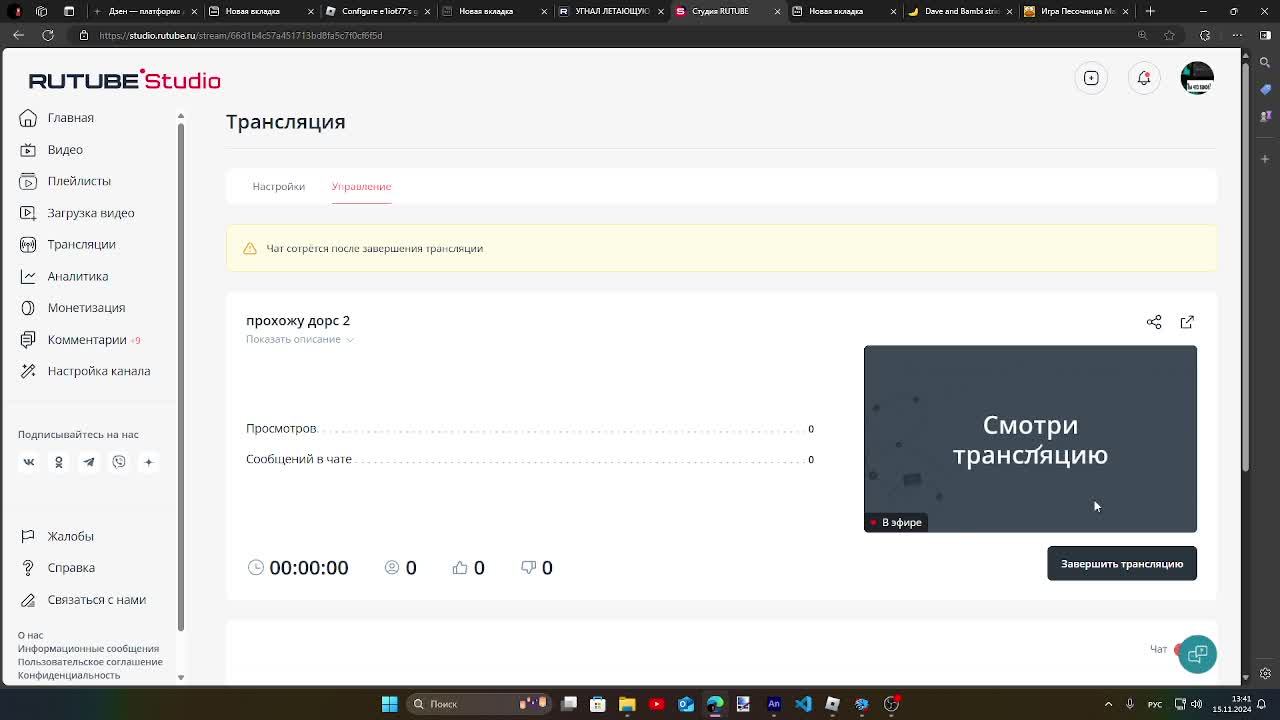Image resolution: width=1280 pixels, height=720 pixels.
Task: Open Трансляции in sidebar
Action: (81, 244)
